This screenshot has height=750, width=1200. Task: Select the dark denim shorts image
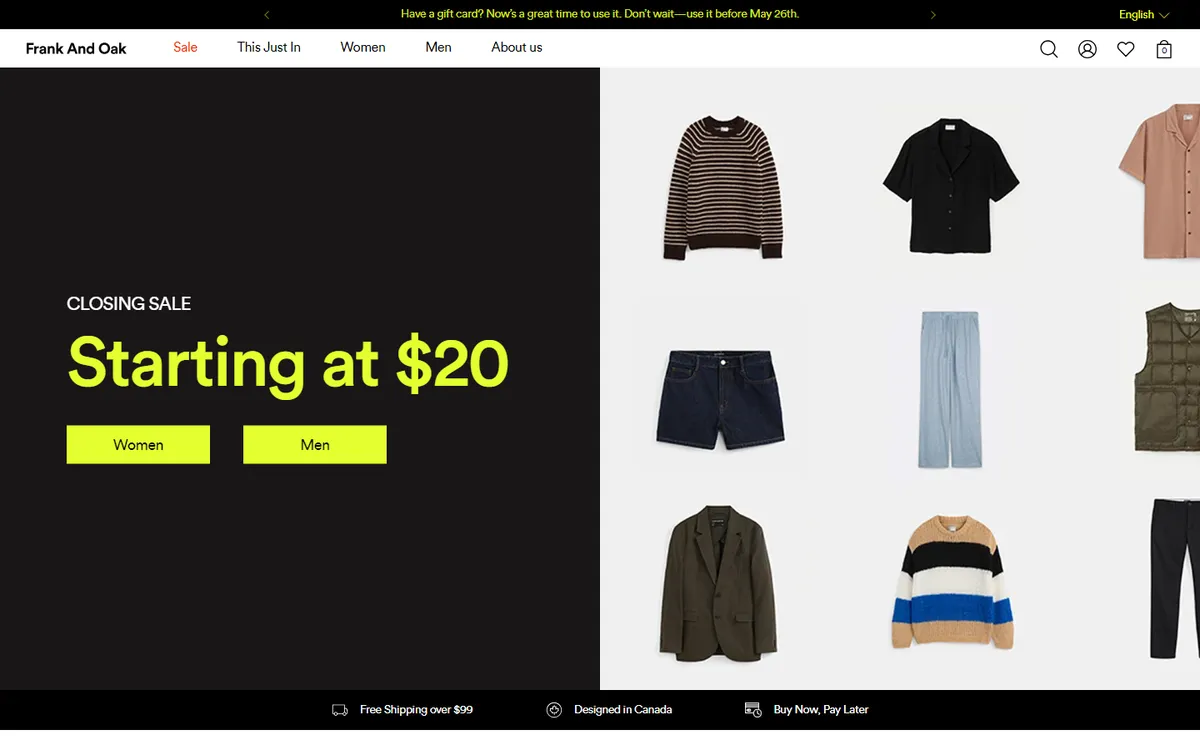[x=721, y=396]
